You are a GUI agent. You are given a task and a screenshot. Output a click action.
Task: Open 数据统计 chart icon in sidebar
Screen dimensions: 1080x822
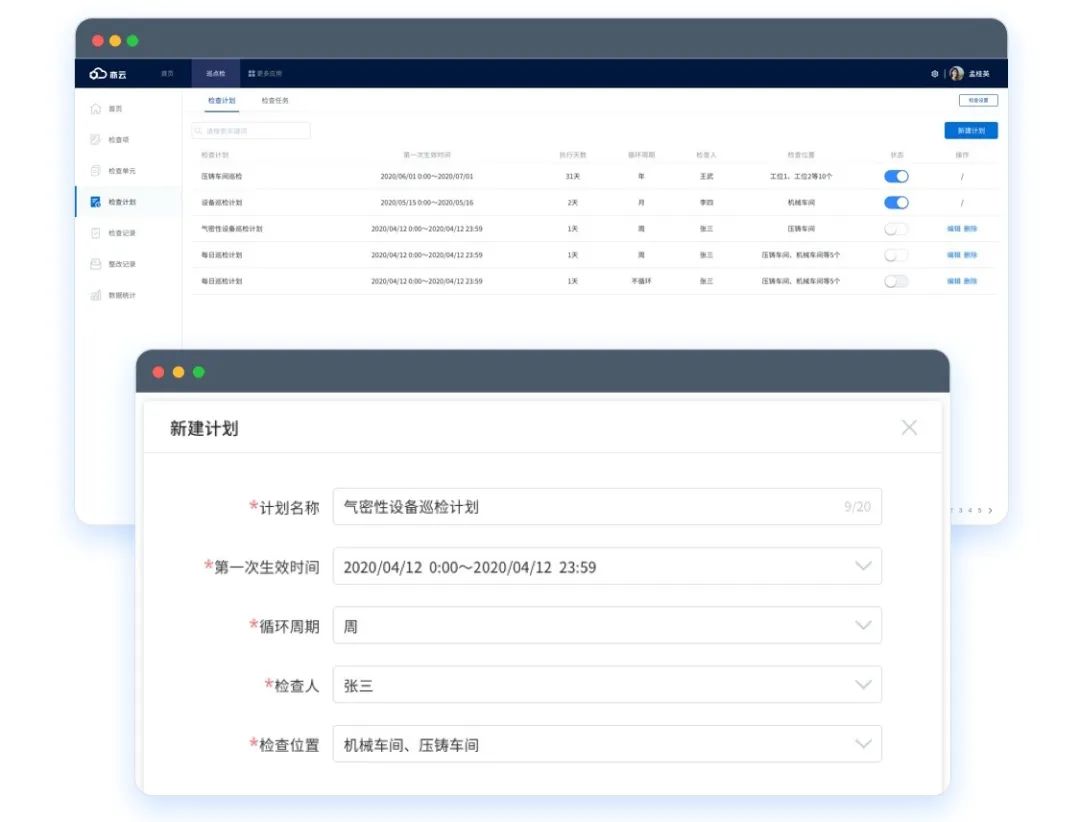pos(96,295)
